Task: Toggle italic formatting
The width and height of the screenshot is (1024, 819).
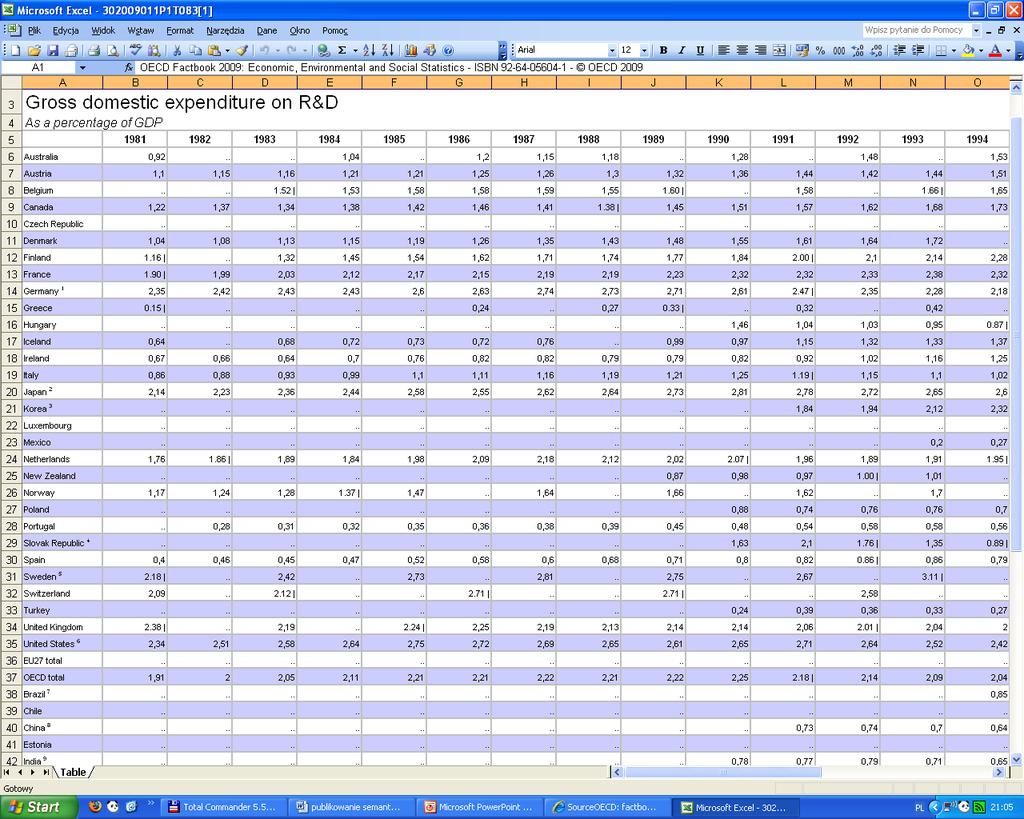Action: (682, 50)
